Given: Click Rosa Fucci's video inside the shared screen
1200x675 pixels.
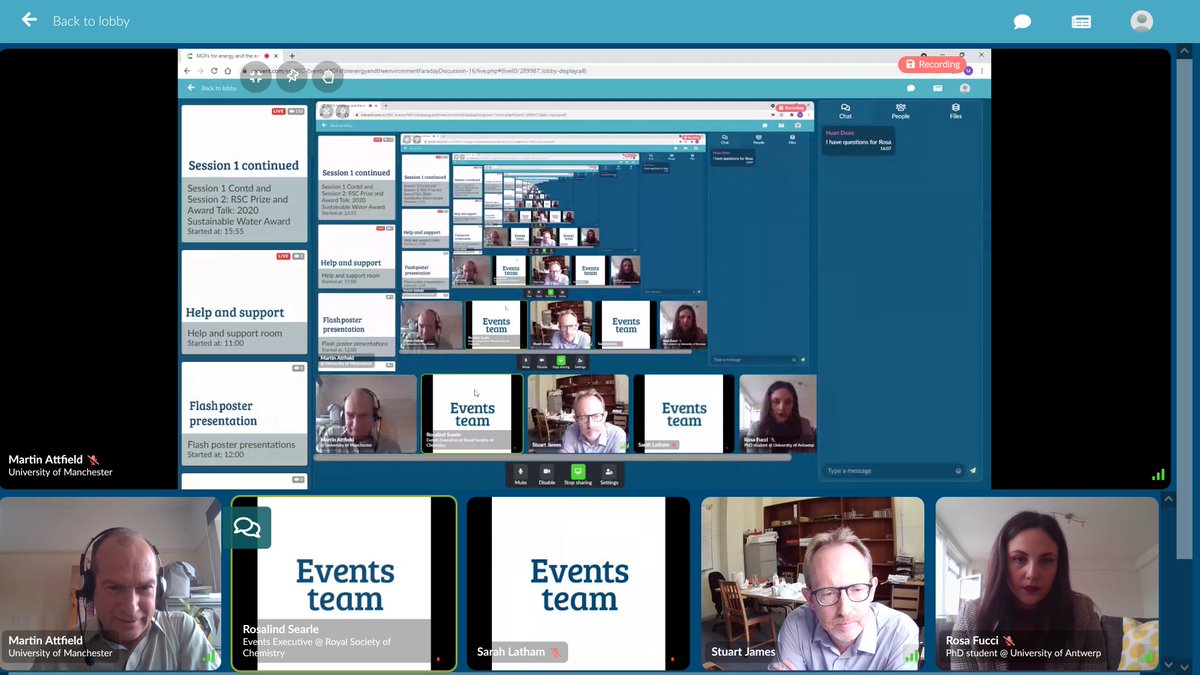Looking at the screenshot, I should pos(778,414).
